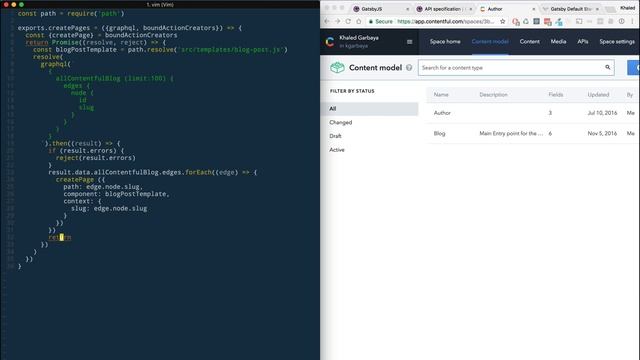Click the circled info extension icon

point(621,21)
